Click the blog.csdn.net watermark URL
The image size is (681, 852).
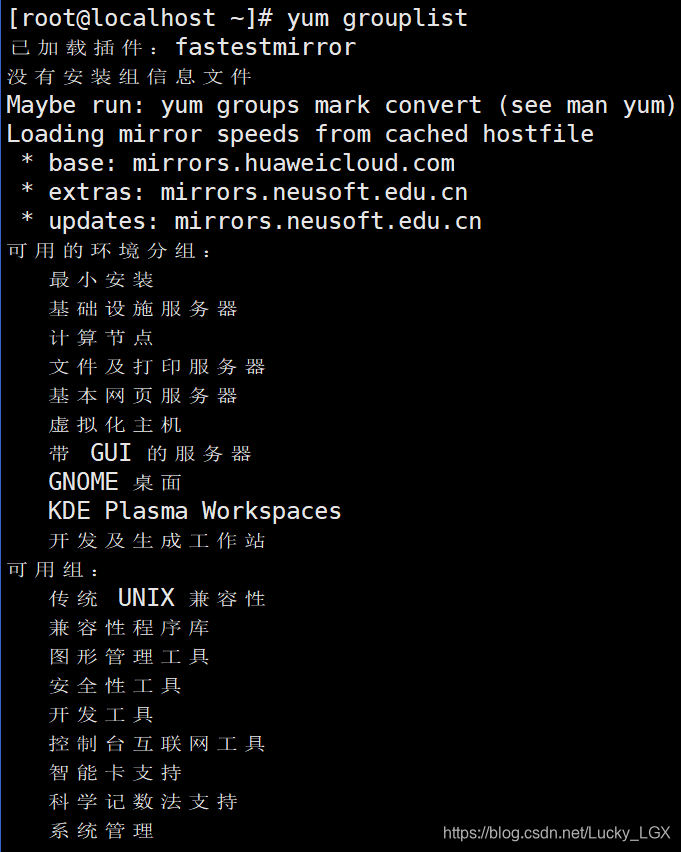click(556, 832)
